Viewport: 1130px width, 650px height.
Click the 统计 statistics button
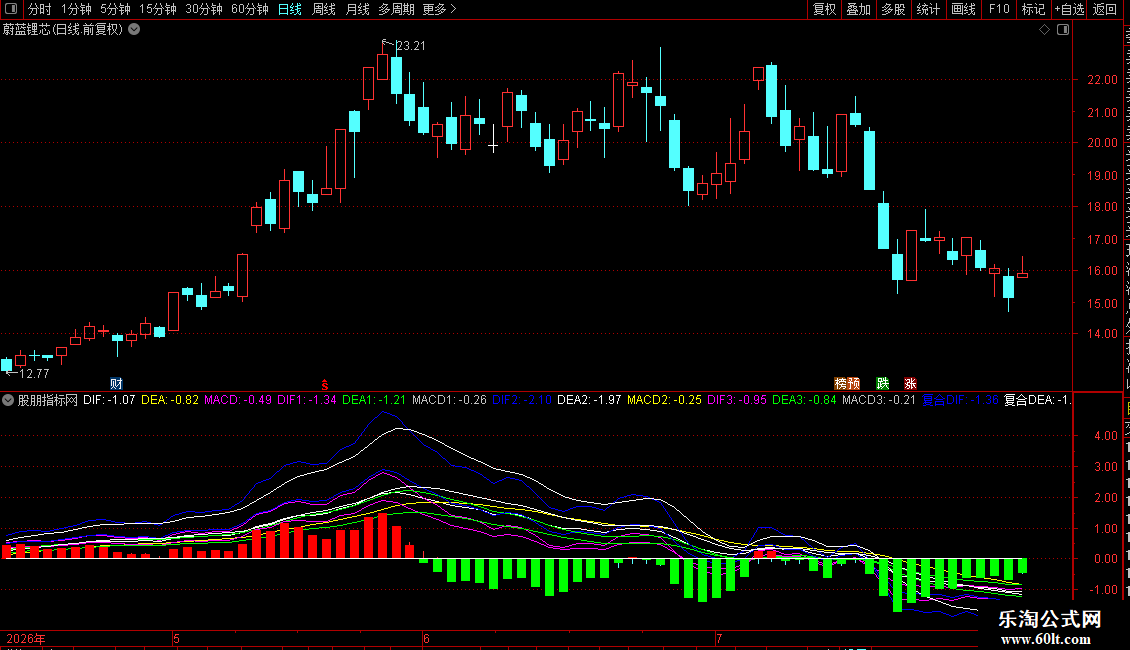click(x=928, y=9)
